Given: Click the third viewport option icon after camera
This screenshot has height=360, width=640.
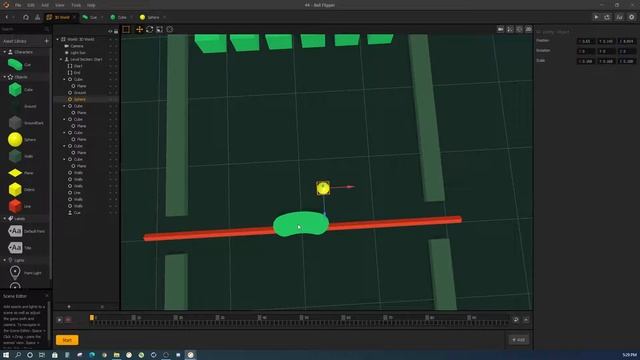Looking at the screenshot, I should pos(519,29).
